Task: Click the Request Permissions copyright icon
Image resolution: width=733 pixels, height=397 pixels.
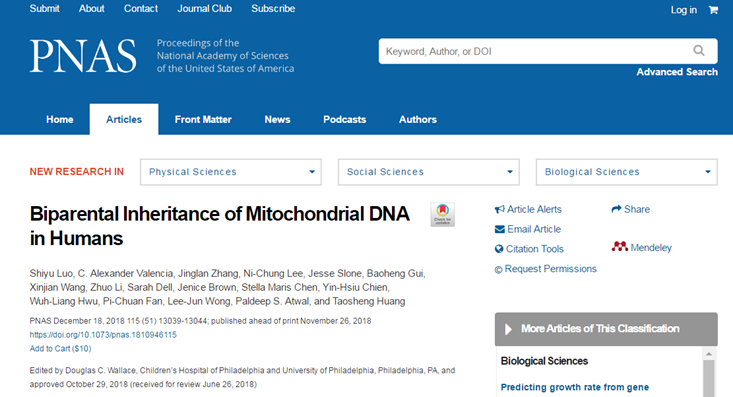Action: pyautogui.click(x=498, y=269)
